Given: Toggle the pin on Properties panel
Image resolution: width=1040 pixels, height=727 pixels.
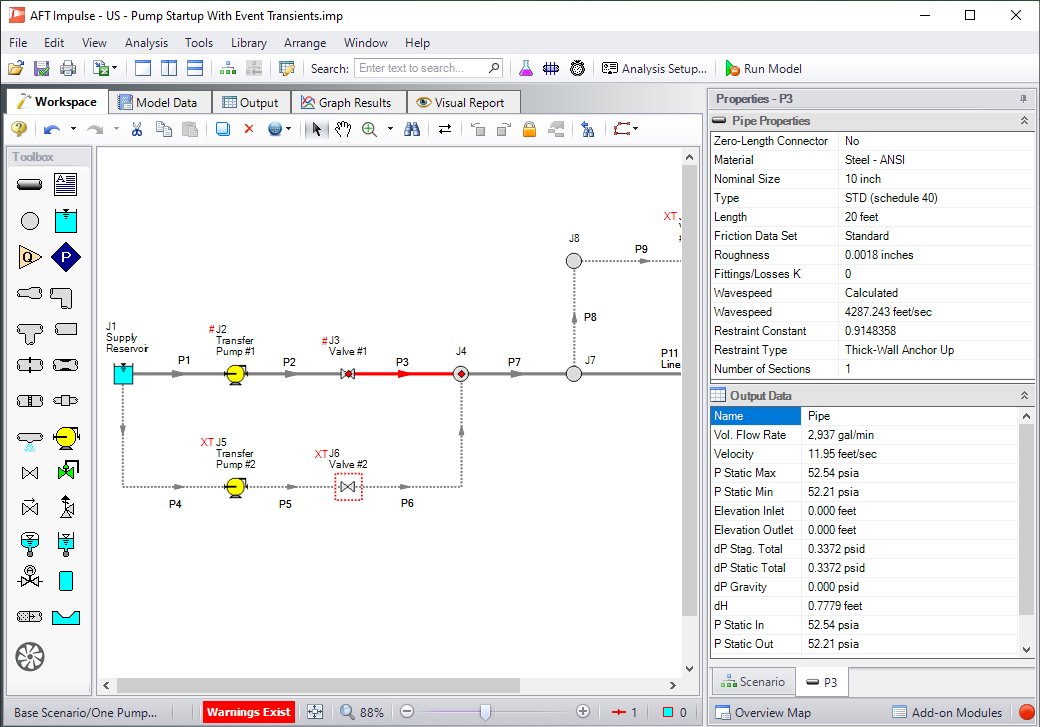Looking at the screenshot, I should tap(1023, 99).
